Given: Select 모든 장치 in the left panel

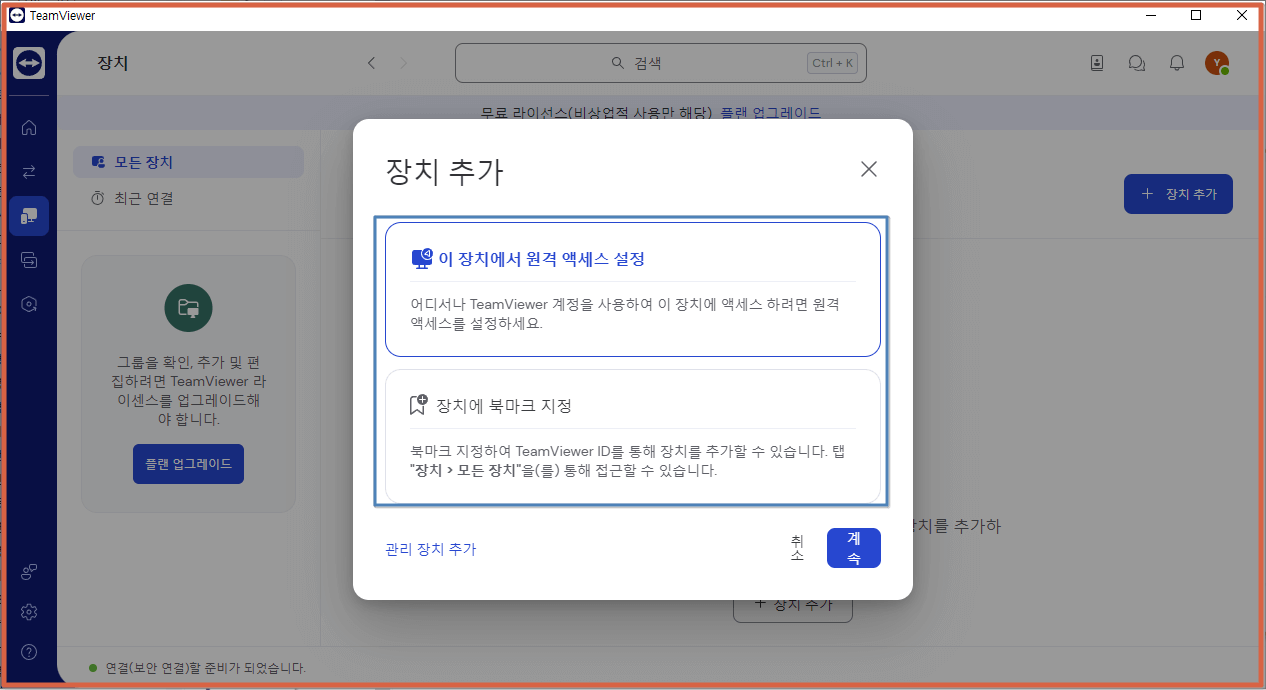Looking at the screenshot, I should 188,162.
